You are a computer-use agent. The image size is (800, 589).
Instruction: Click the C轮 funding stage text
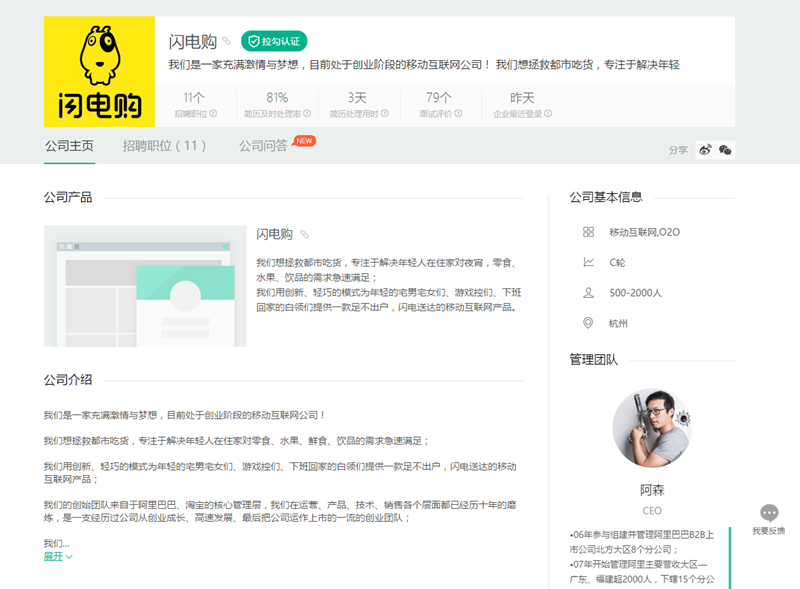(x=617, y=262)
